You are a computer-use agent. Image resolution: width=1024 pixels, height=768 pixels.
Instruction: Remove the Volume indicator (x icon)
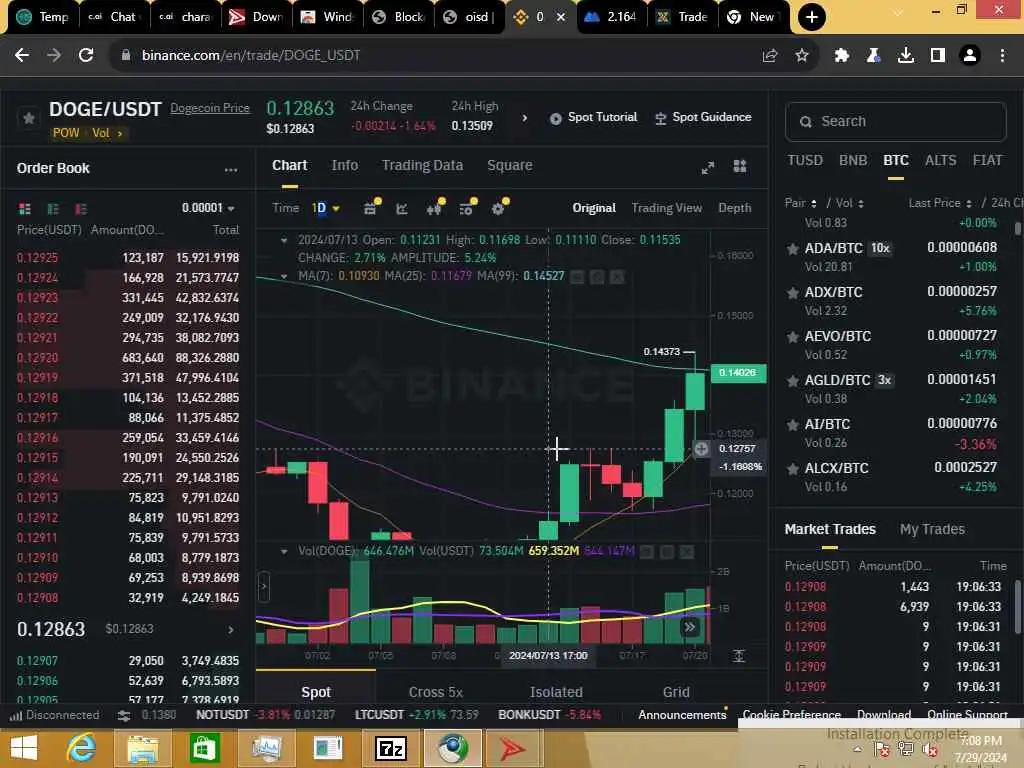[686, 552]
